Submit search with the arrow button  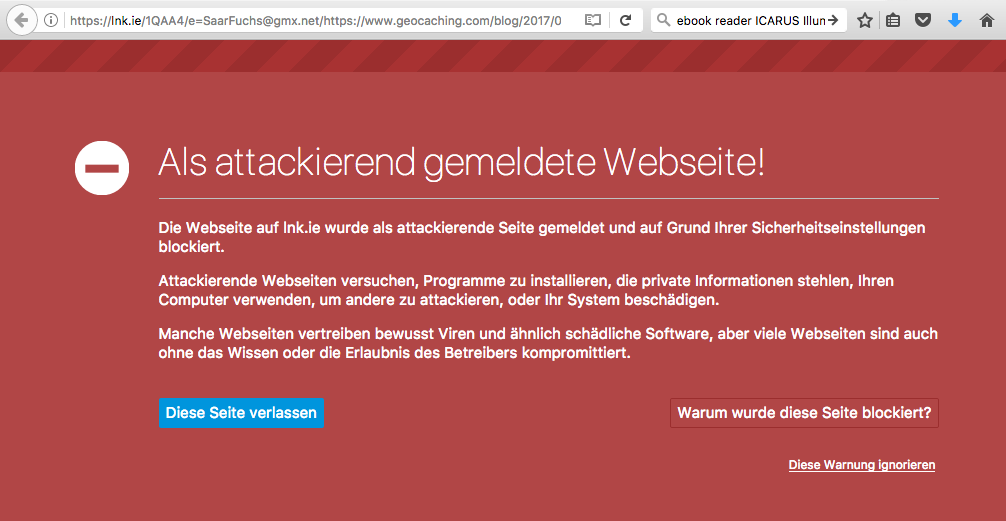point(833,21)
